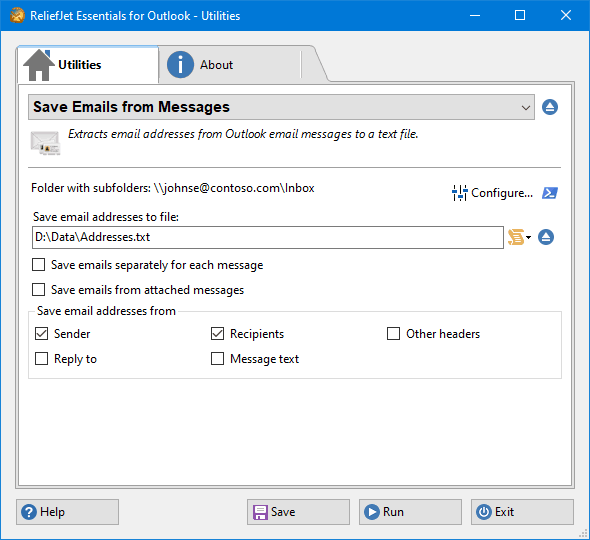This screenshot has height=540, width=590.
Task: Enable Save emails separately for each message
Action: [38, 265]
